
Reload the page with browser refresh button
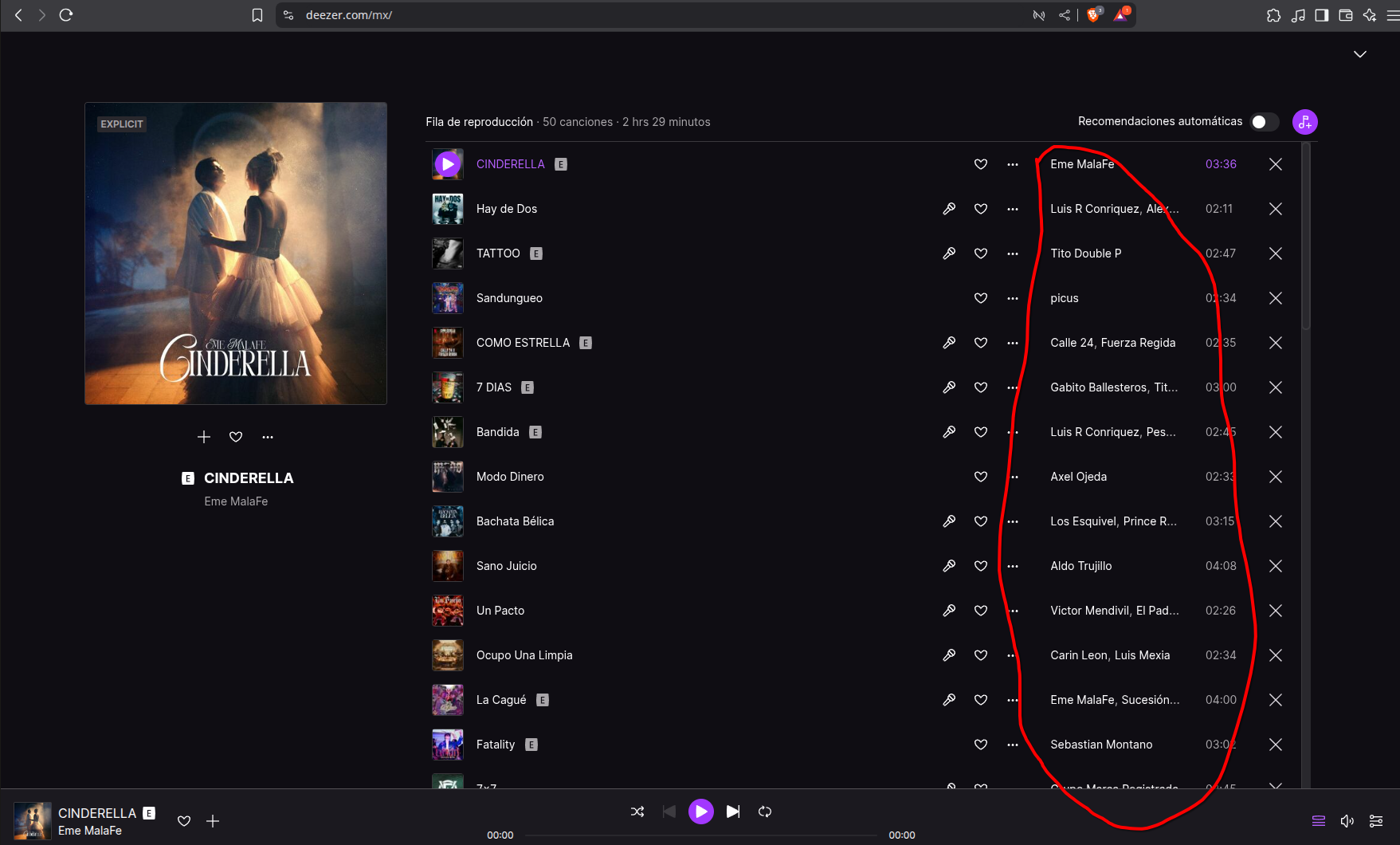(x=66, y=15)
